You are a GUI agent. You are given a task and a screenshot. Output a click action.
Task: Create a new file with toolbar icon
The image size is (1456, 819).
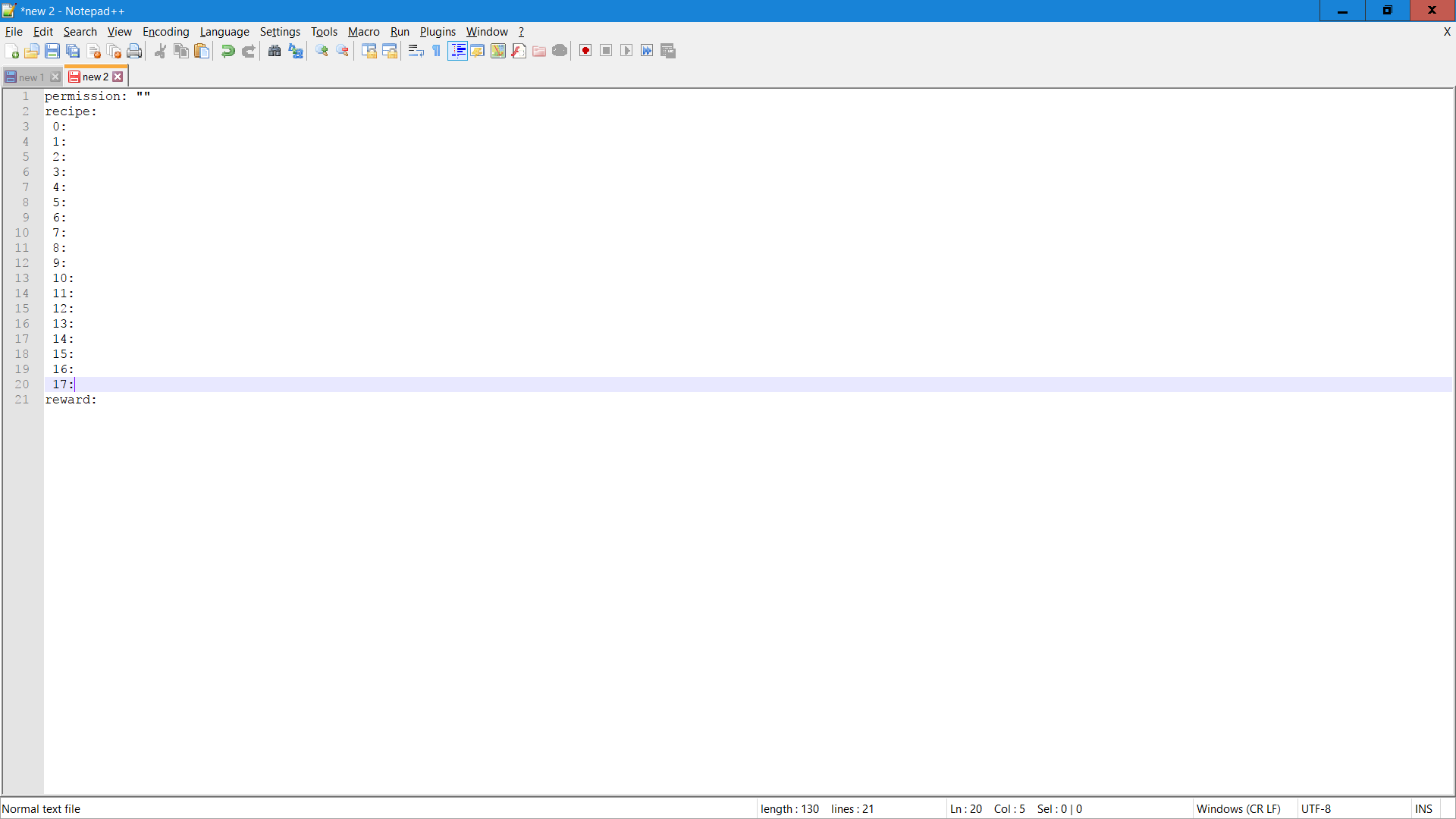click(x=11, y=51)
